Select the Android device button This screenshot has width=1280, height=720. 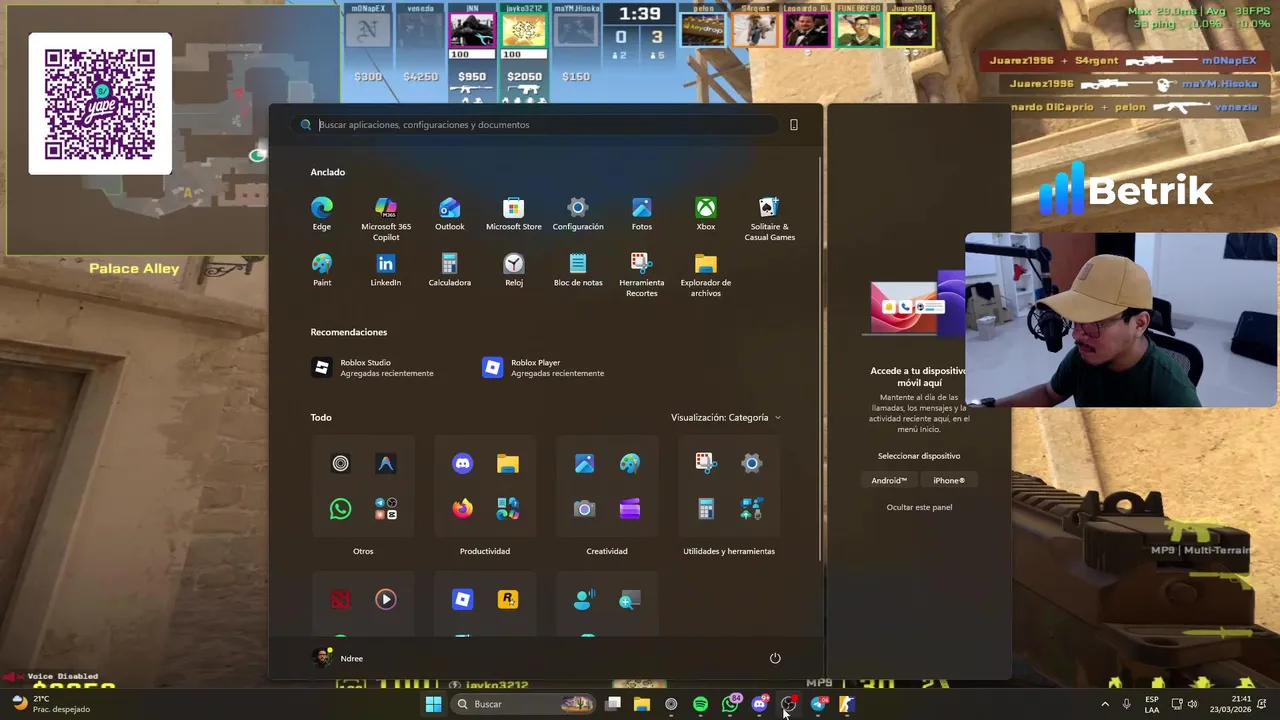pyautogui.click(x=889, y=480)
